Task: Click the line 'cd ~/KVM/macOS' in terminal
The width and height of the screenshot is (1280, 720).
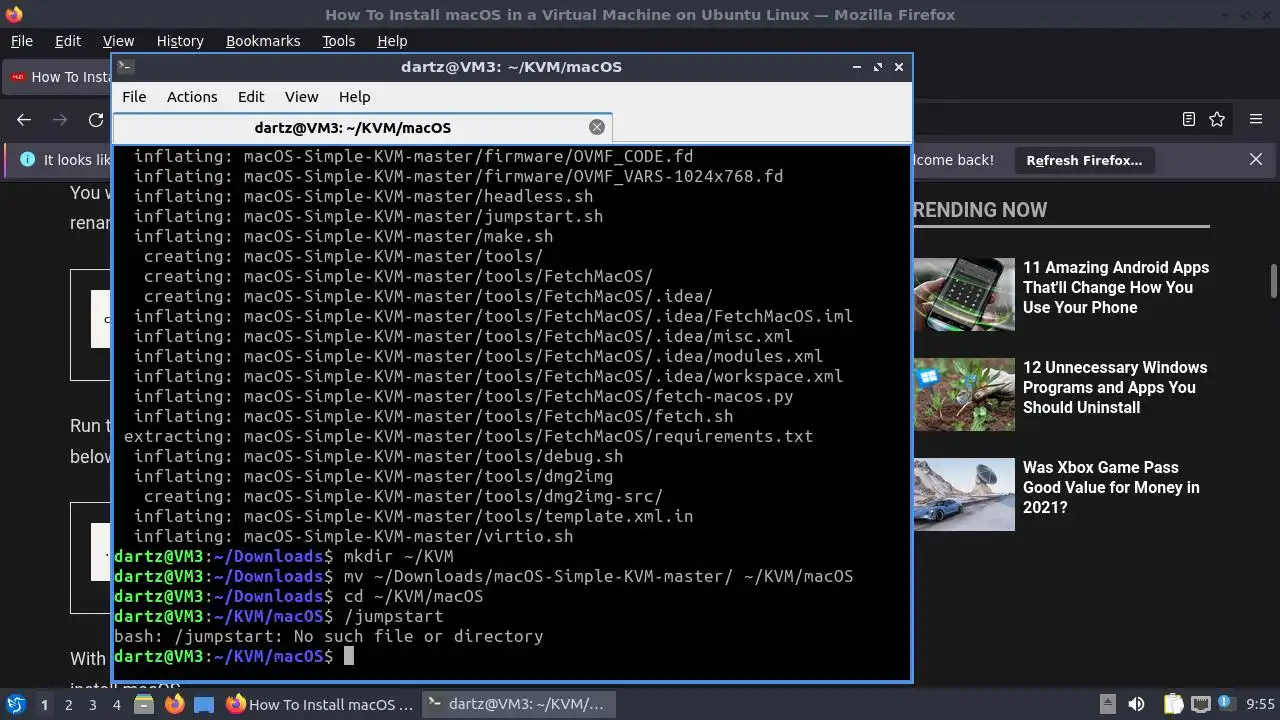Action: pyautogui.click(x=414, y=596)
